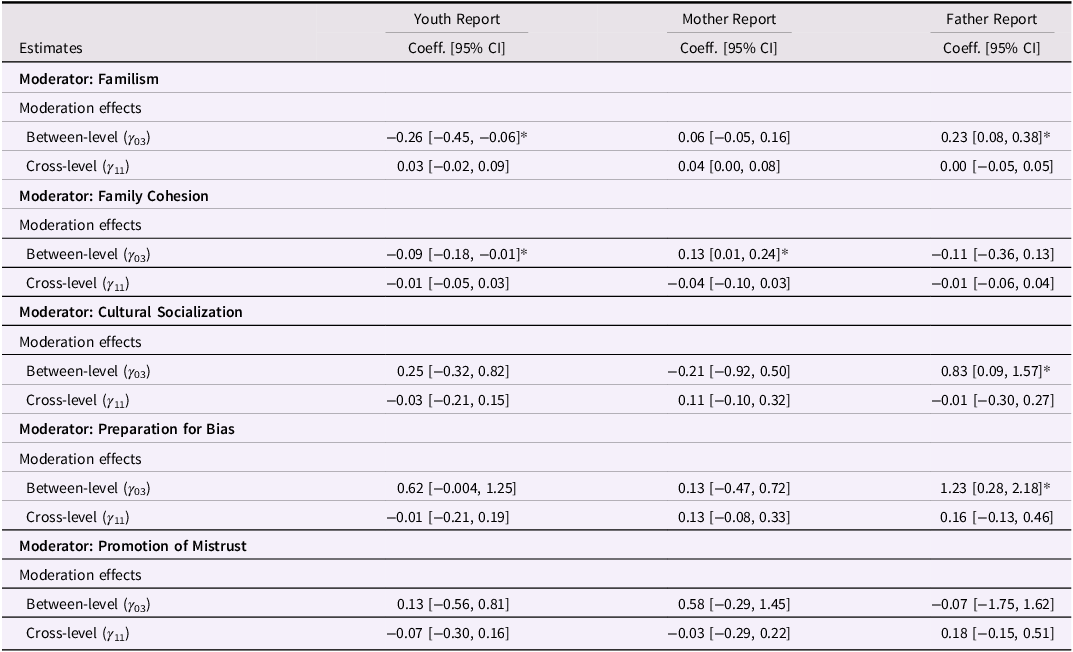Viewport: 1073px width, 652px height.
Task: Click the 0.58 [−0.29, 1.45] Mother cell
Action: tap(728, 604)
